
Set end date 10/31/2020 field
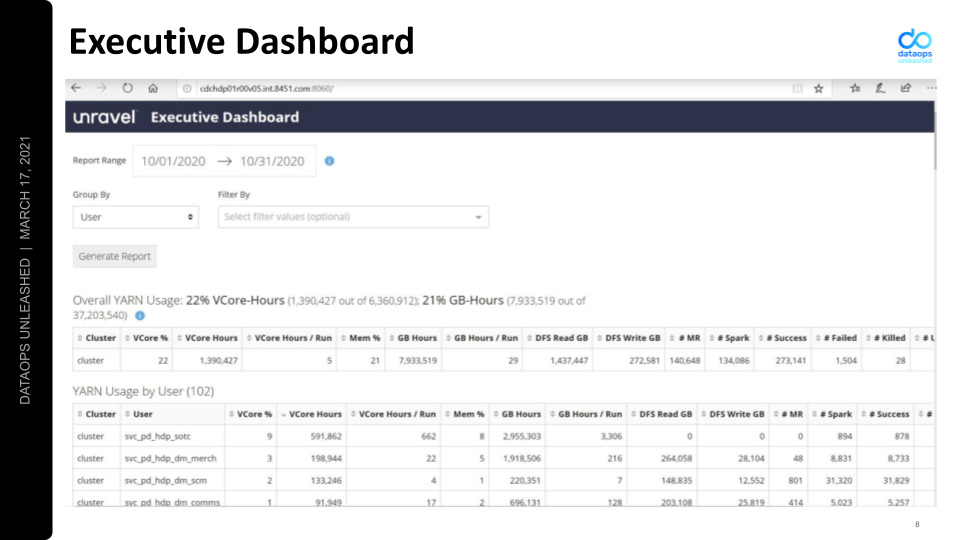272,161
